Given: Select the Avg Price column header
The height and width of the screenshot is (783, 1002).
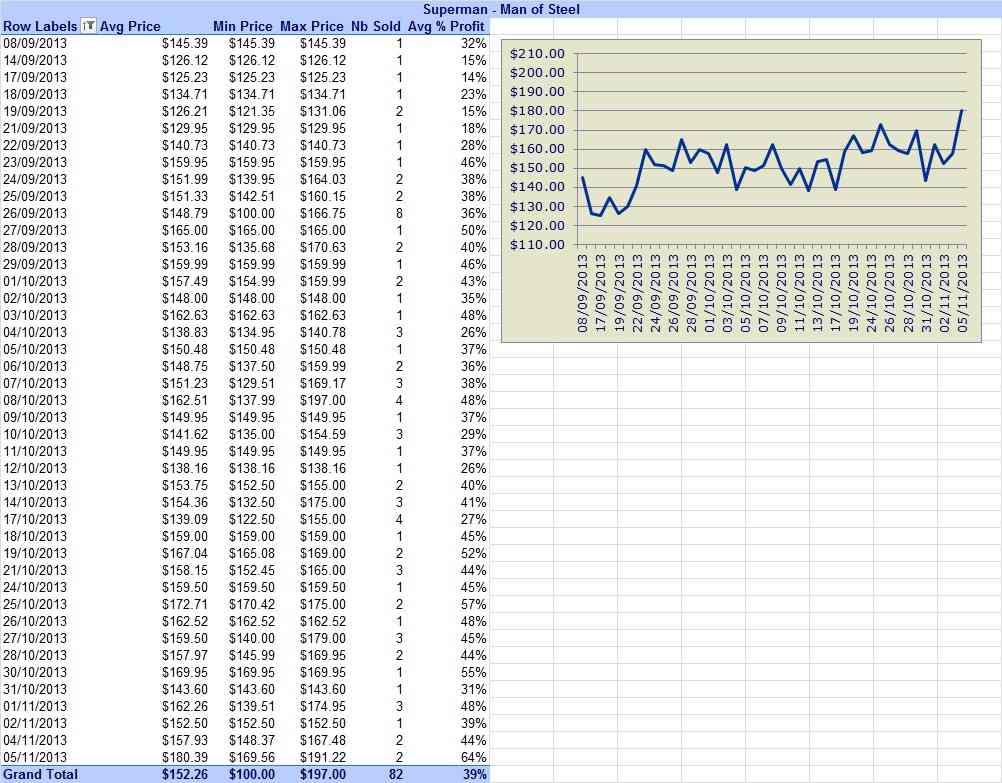Looking at the screenshot, I should [130, 26].
